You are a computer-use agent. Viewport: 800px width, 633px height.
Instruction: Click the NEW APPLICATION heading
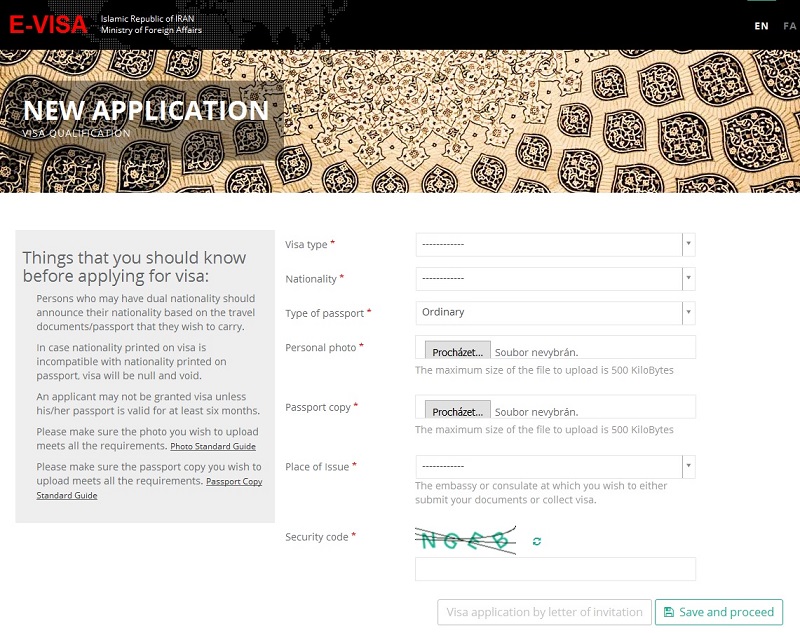[x=146, y=110]
